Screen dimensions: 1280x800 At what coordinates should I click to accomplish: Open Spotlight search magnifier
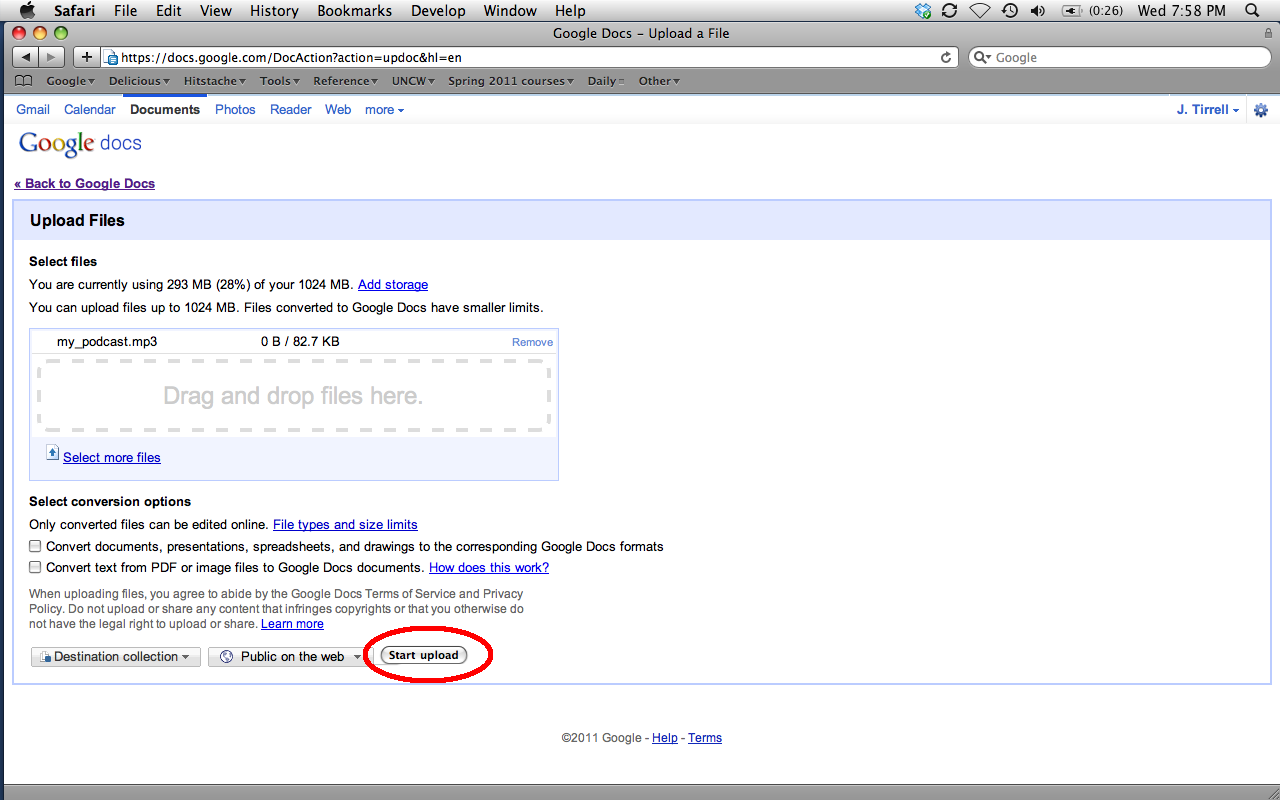click(1252, 11)
